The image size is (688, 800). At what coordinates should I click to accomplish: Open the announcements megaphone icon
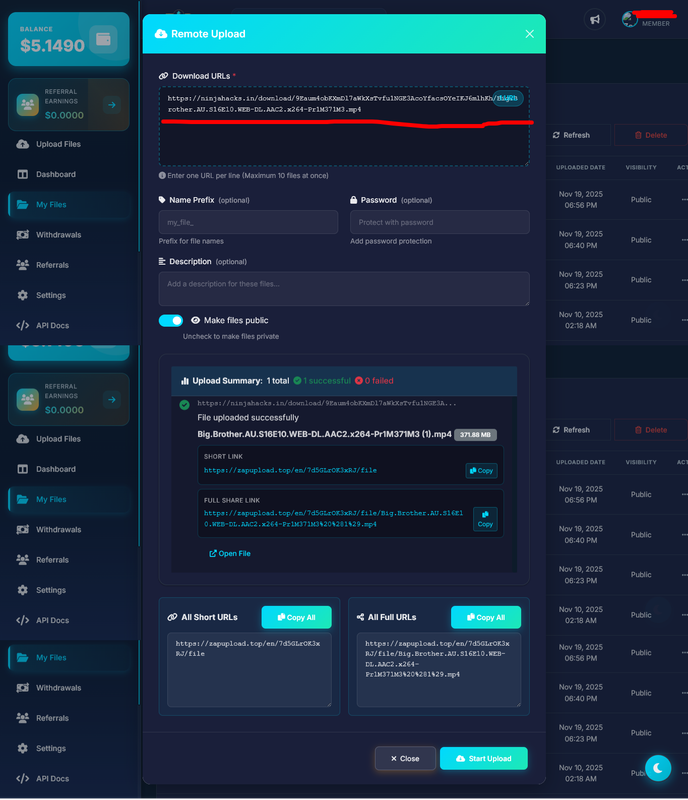pos(595,19)
